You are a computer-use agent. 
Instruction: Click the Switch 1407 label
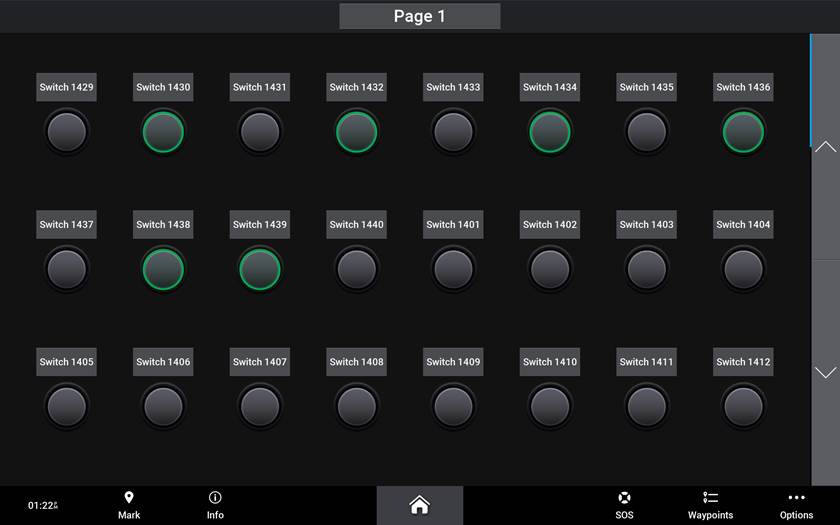[260, 362]
